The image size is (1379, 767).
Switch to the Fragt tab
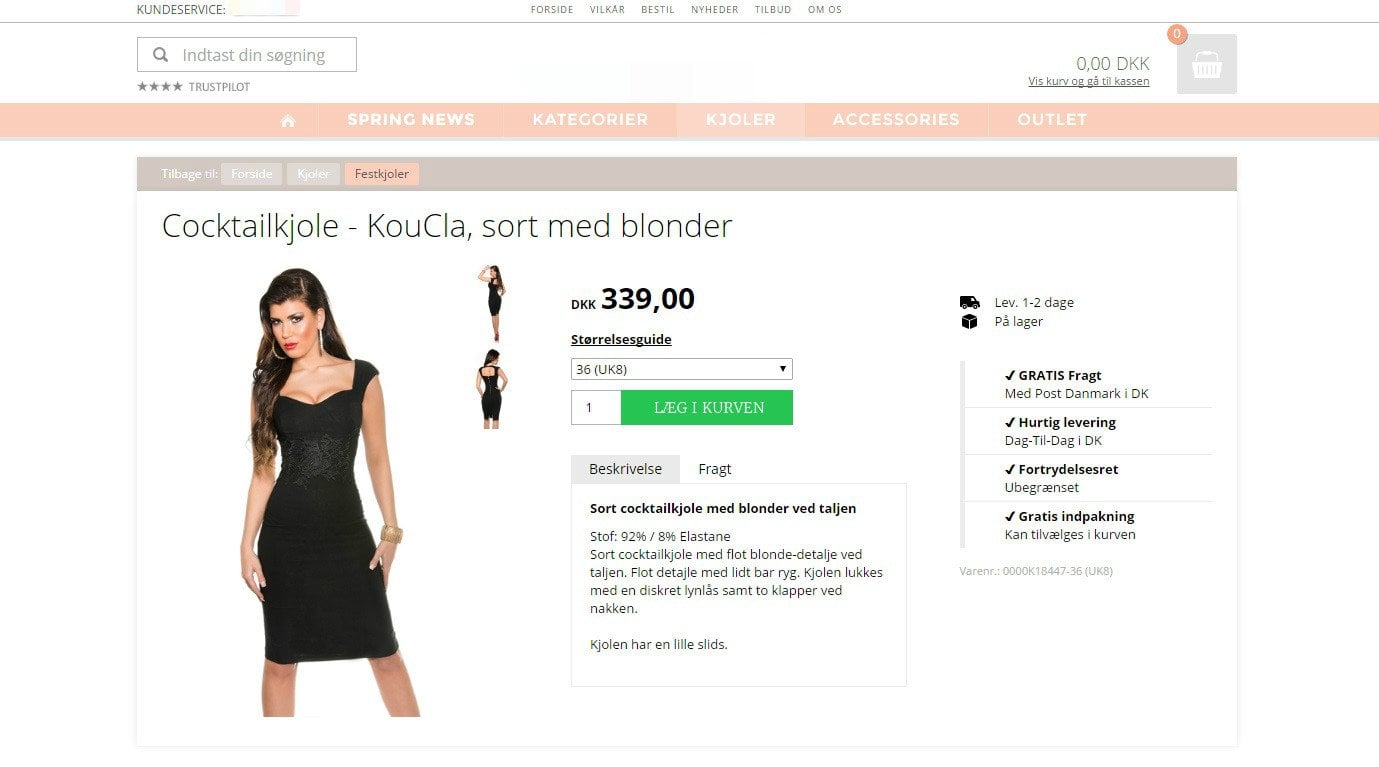(x=715, y=469)
